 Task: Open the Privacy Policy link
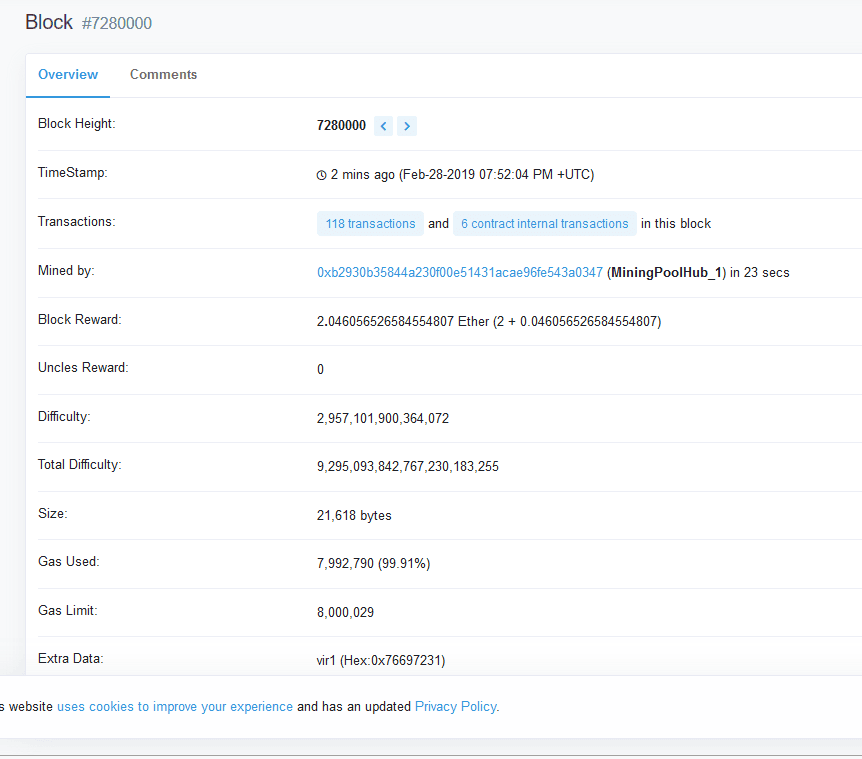click(x=455, y=706)
